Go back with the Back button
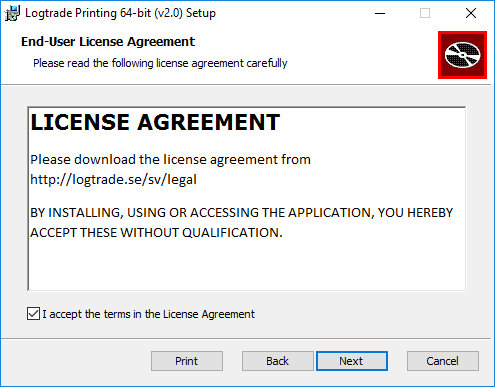 [x=278, y=361]
